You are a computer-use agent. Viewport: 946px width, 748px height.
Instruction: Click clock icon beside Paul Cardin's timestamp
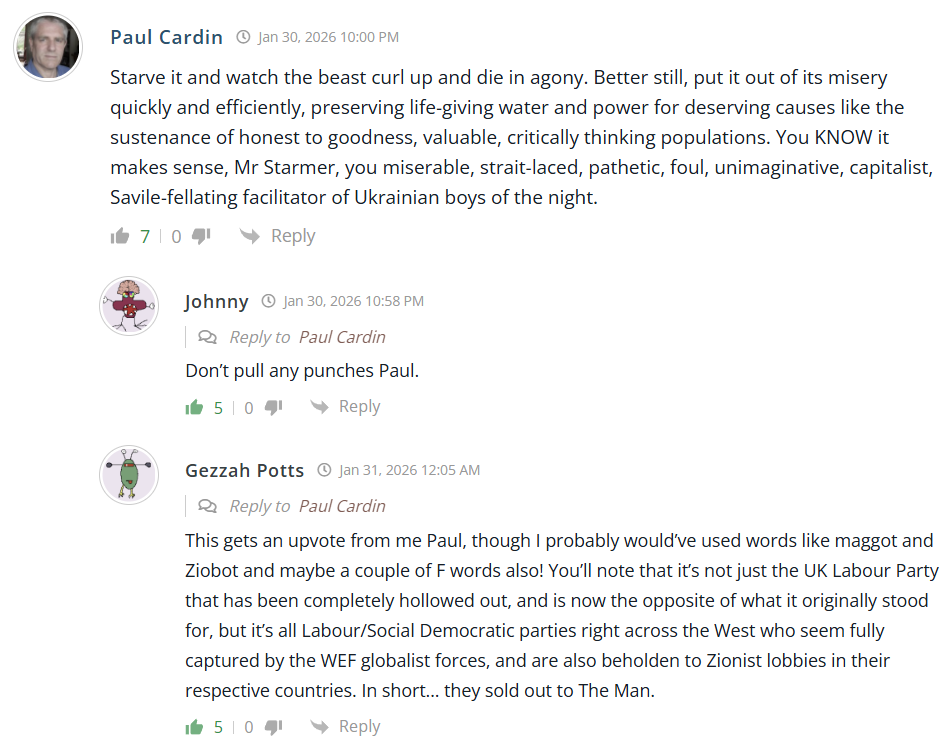(x=243, y=37)
